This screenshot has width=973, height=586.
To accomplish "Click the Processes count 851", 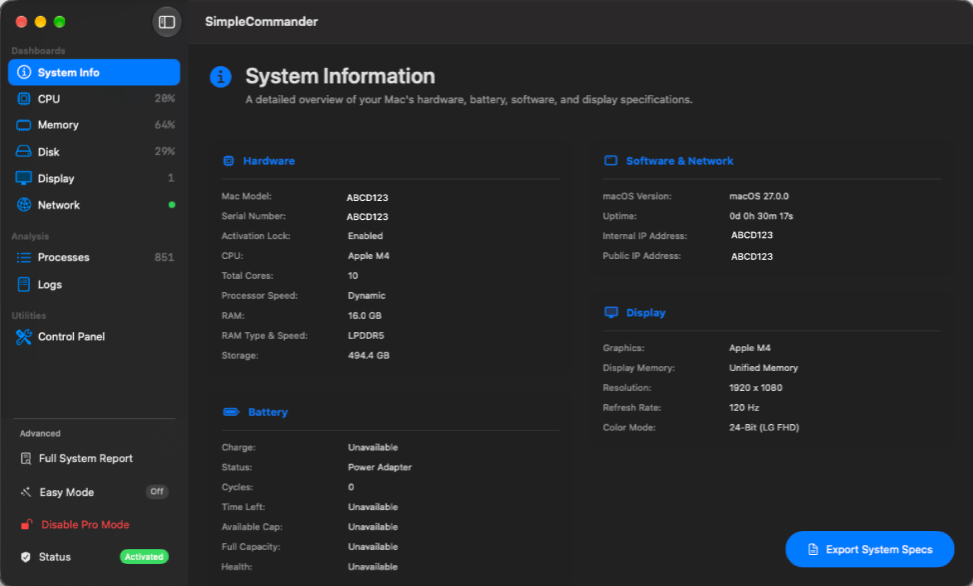I will pyautogui.click(x=164, y=257).
